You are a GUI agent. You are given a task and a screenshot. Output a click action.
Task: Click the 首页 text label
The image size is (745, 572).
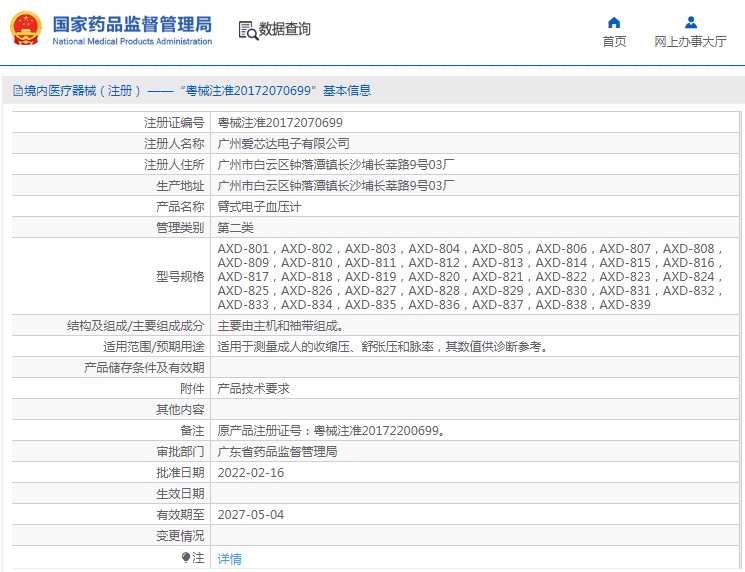[614, 42]
